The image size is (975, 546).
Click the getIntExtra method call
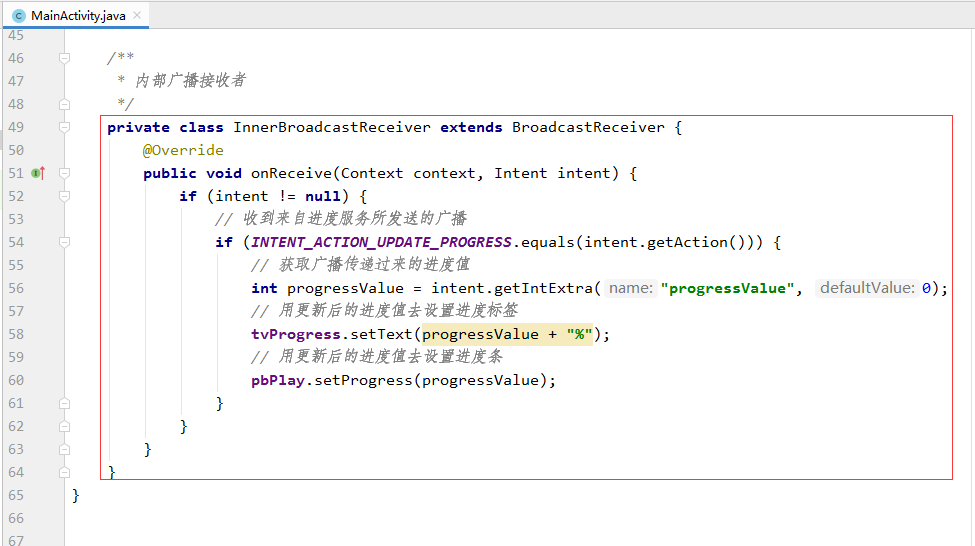point(543,288)
